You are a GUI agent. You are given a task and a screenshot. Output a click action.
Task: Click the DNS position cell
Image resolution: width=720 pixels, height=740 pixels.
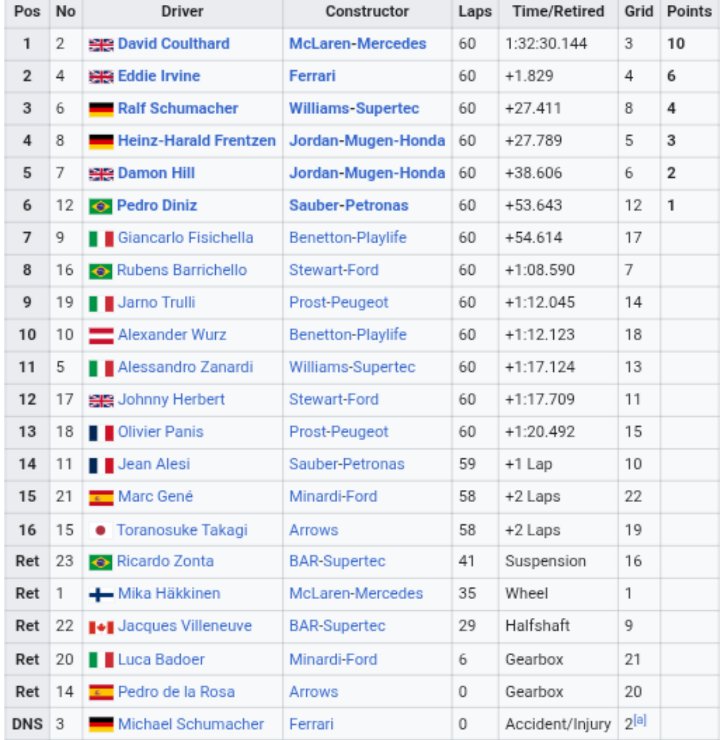27,724
